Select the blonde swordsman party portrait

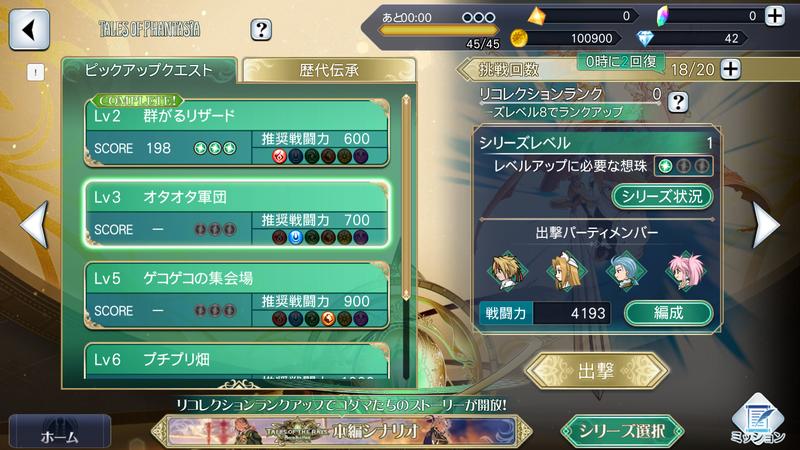pos(507,271)
